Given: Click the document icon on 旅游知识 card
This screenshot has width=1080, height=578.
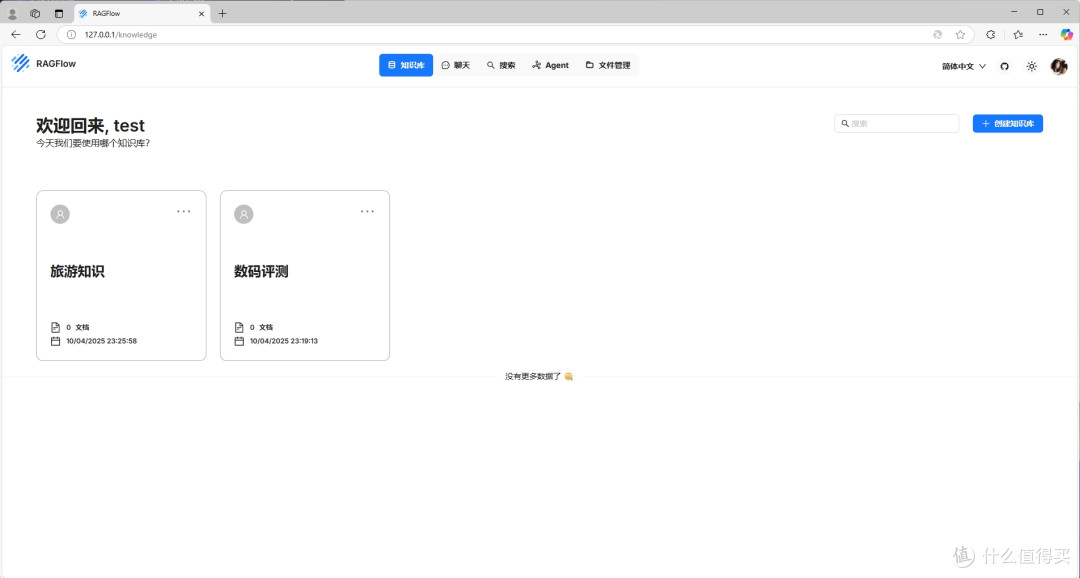Looking at the screenshot, I should [x=56, y=327].
